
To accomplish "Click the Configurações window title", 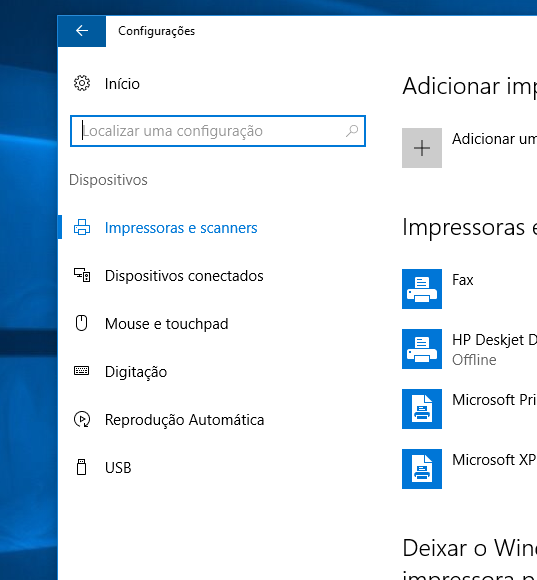I will (x=156, y=31).
